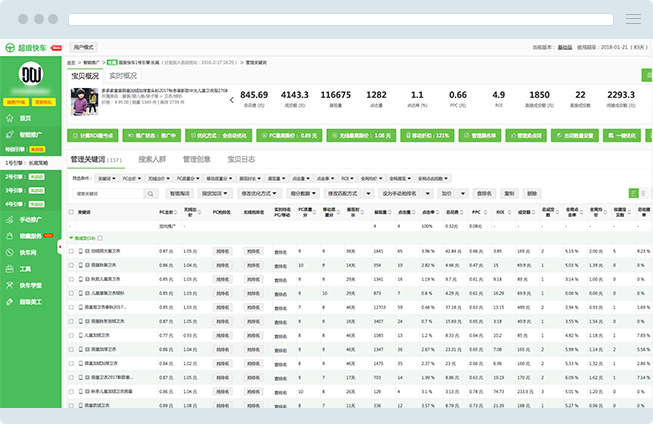
Task: Expand the 细分数据 dropdown
Action: point(301,193)
